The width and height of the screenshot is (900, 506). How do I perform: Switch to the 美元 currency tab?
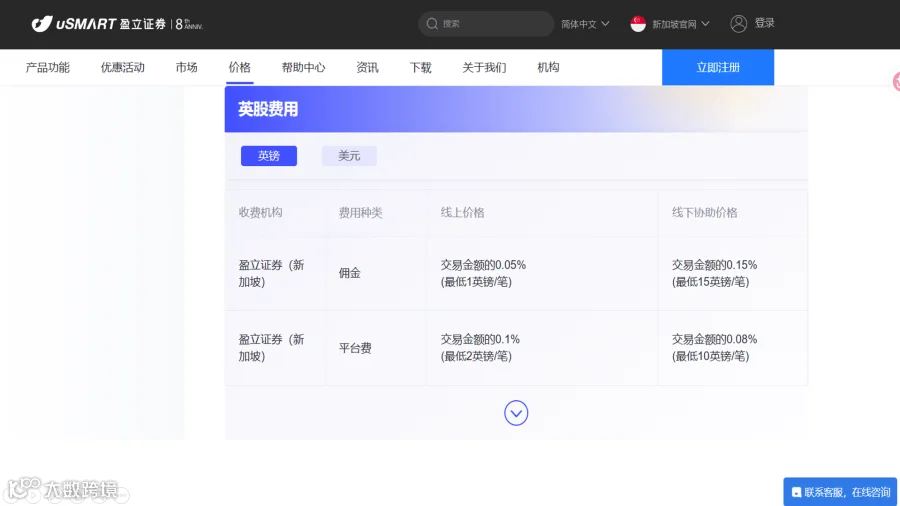[349, 155]
